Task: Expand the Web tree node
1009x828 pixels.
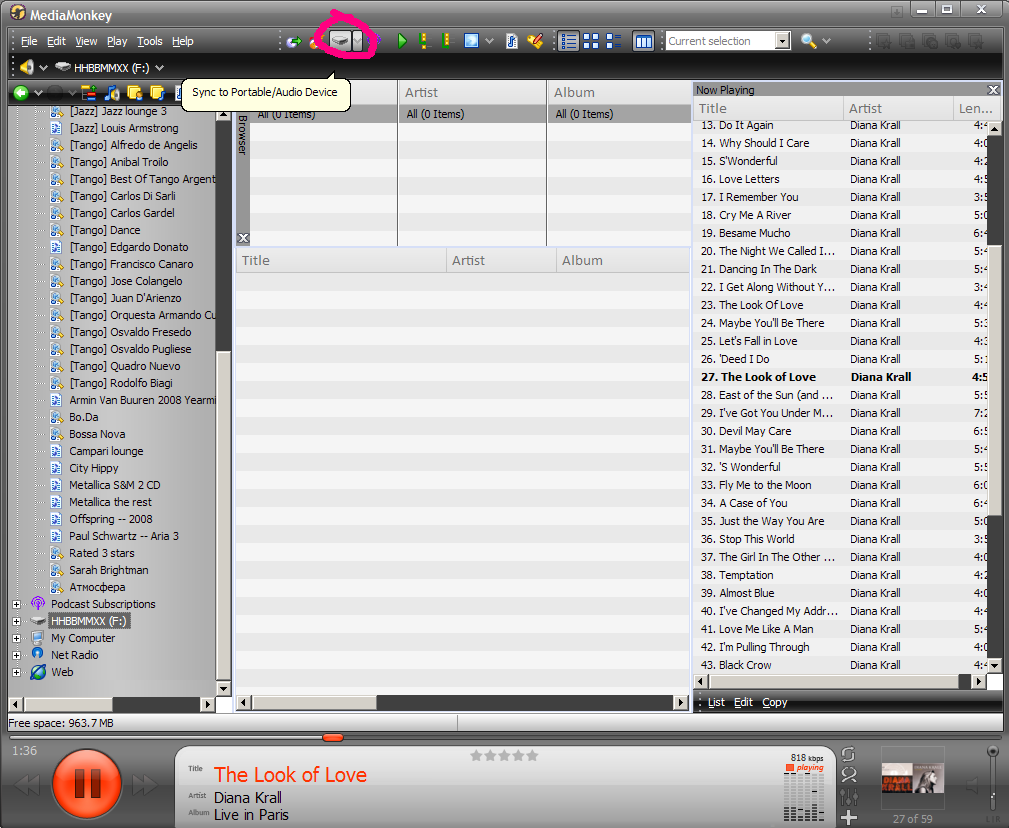Action: [x=17, y=672]
